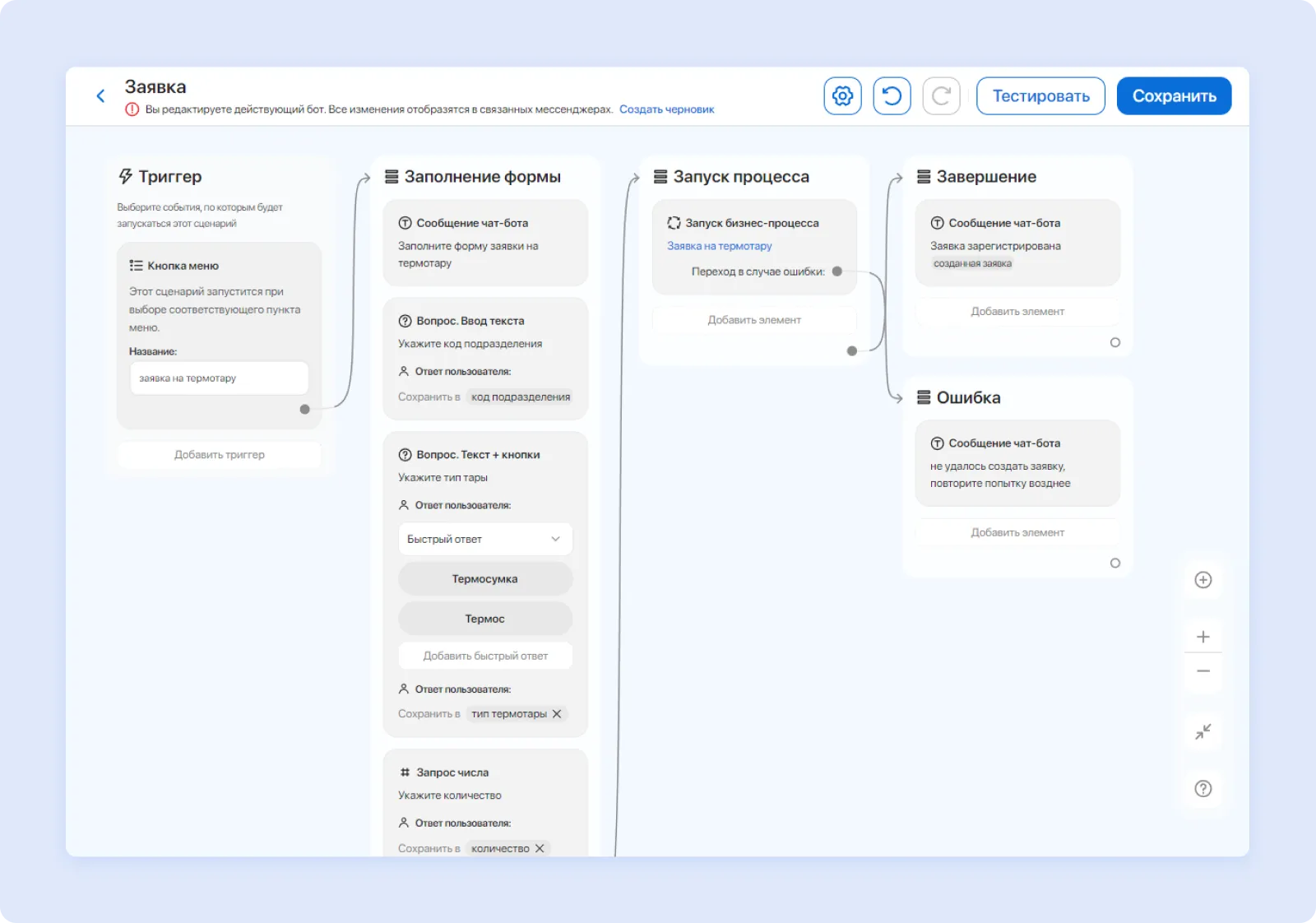Collapse view with the shrink arrows icon
Image resolution: width=1316 pixels, height=923 pixels.
(x=1202, y=731)
